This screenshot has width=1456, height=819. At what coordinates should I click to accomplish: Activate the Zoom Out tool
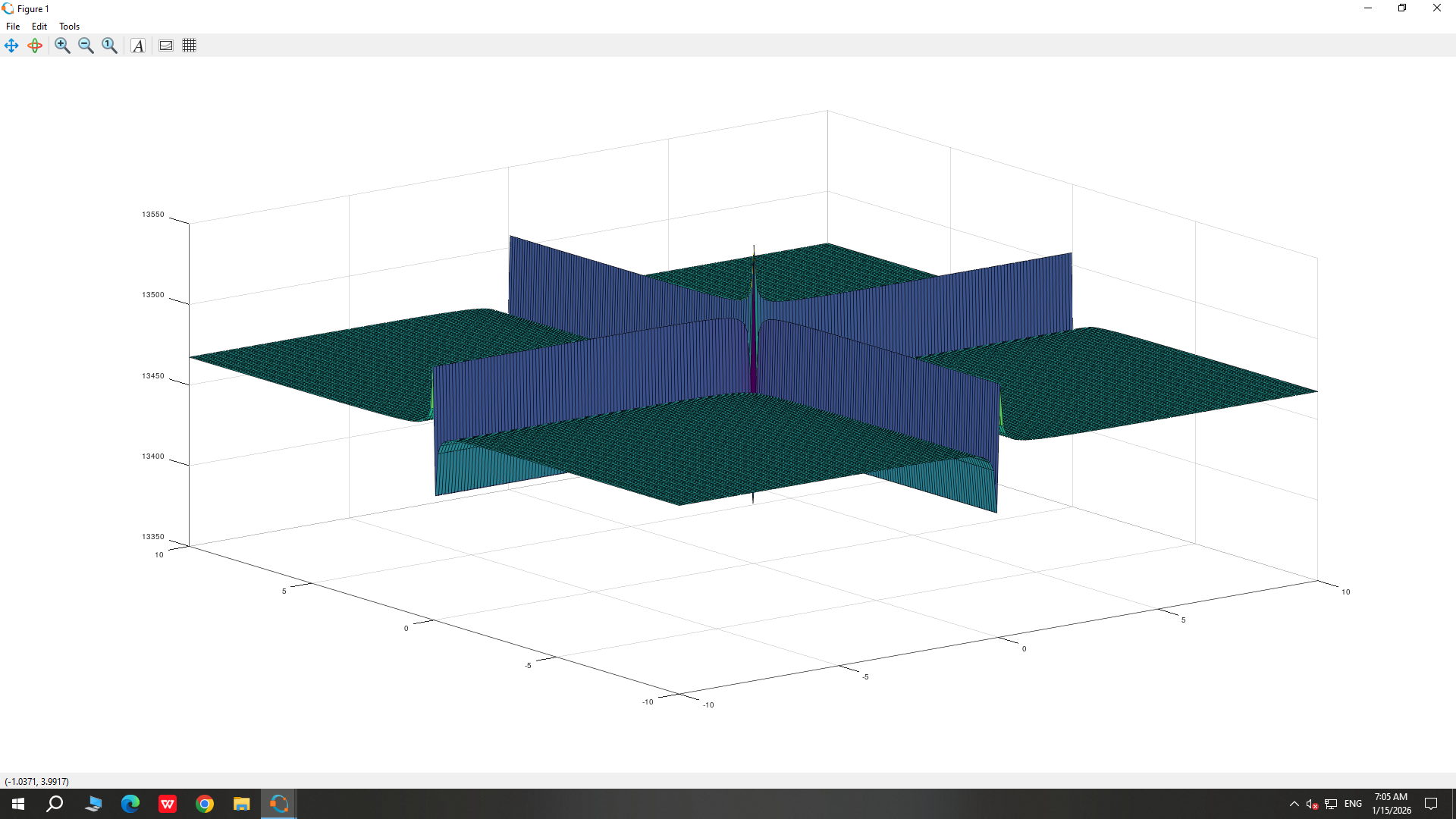(86, 45)
